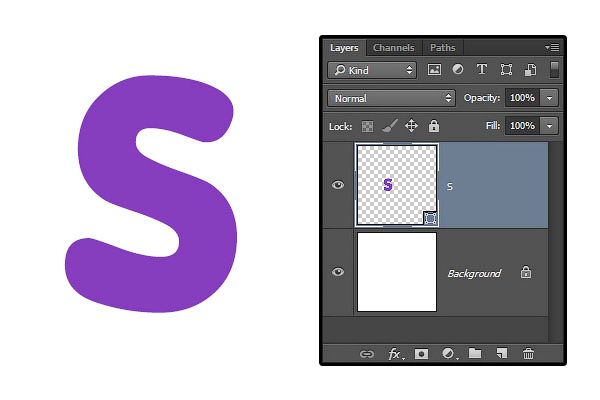Lock position move icon
This screenshot has width=600, height=400.
tap(411, 126)
